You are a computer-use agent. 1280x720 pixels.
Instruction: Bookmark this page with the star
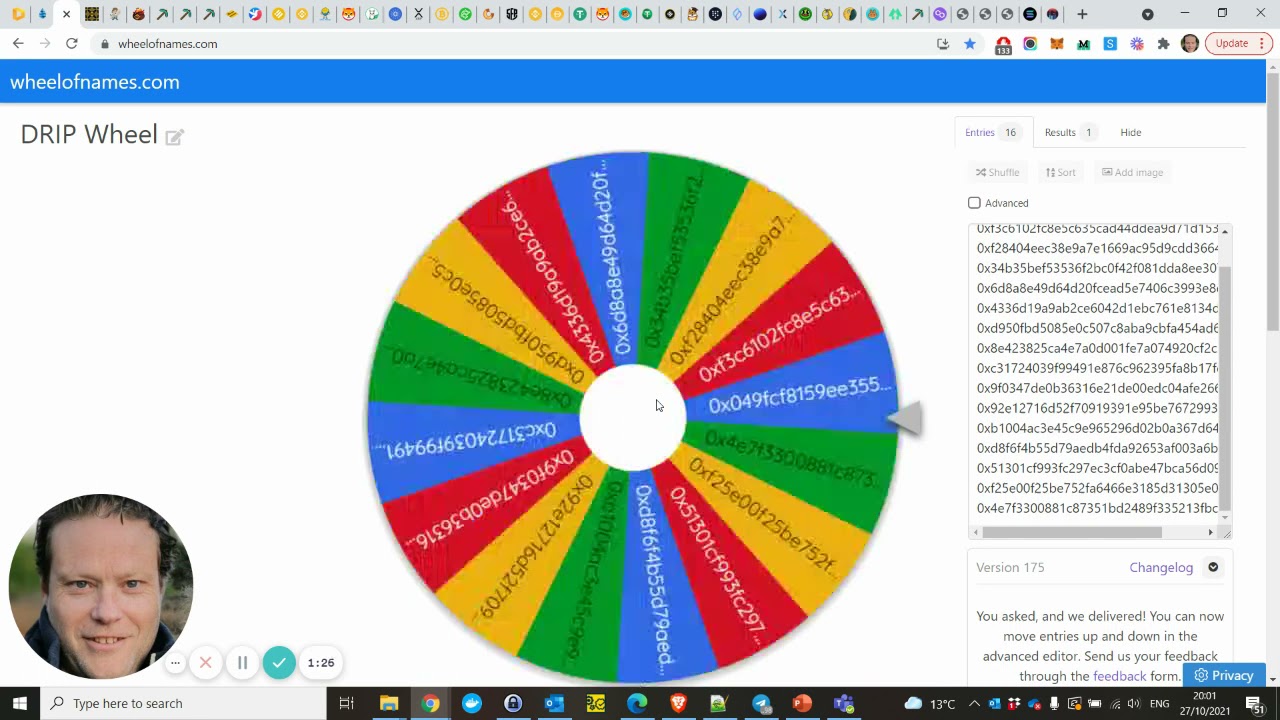coord(970,43)
